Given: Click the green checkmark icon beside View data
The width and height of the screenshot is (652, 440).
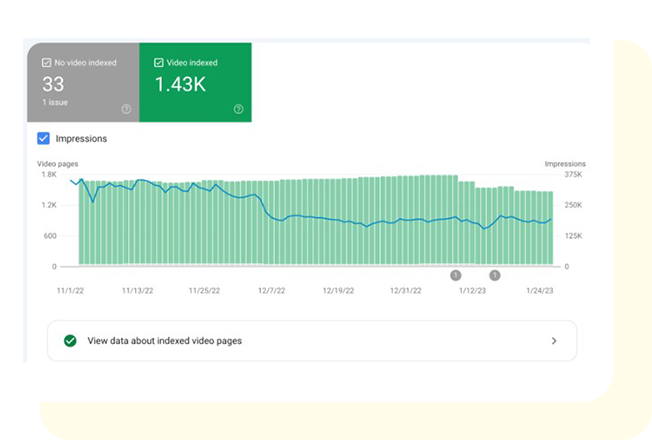Looking at the screenshot, I should click(70, 340).
